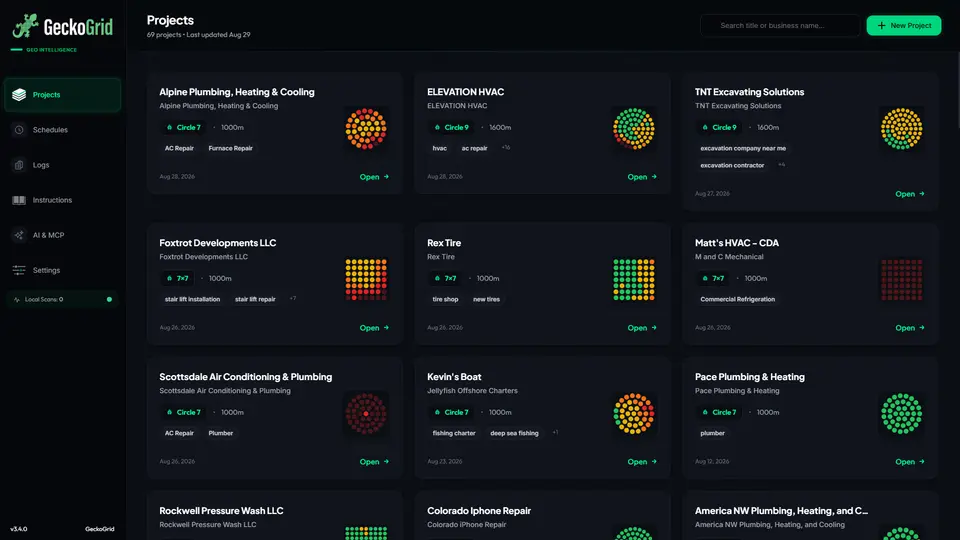Expand the +16 keywords on ELEVATION HVAC
This screenshot has height=540, width=960.
[x=506, y=148]
